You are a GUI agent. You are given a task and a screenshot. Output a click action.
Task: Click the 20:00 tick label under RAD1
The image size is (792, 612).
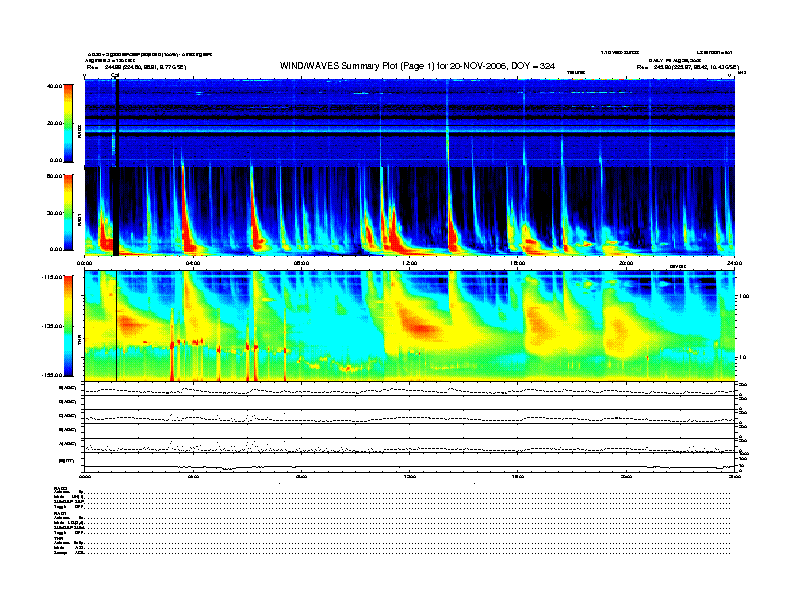pos(626,263)
